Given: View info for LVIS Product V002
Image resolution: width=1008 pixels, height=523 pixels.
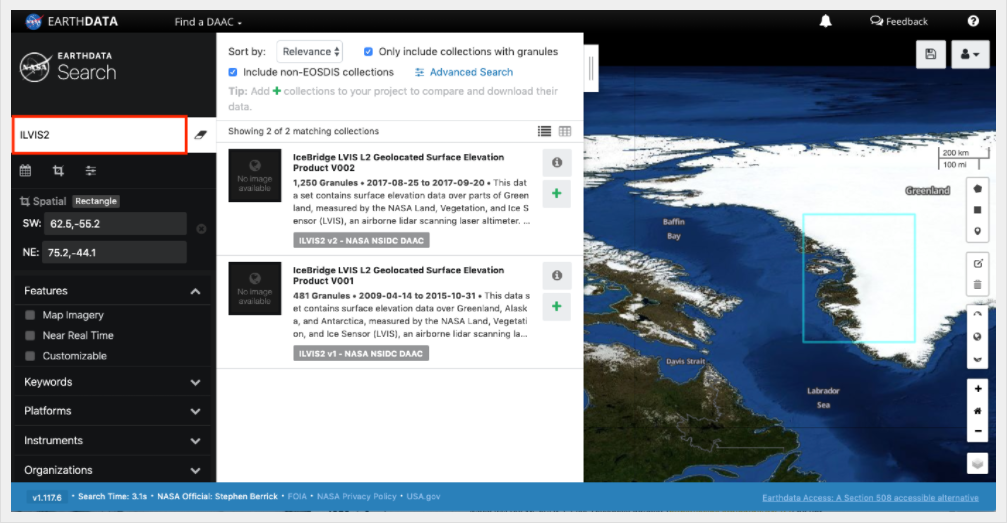Looking at the screenshot, I should click(557, 163).
